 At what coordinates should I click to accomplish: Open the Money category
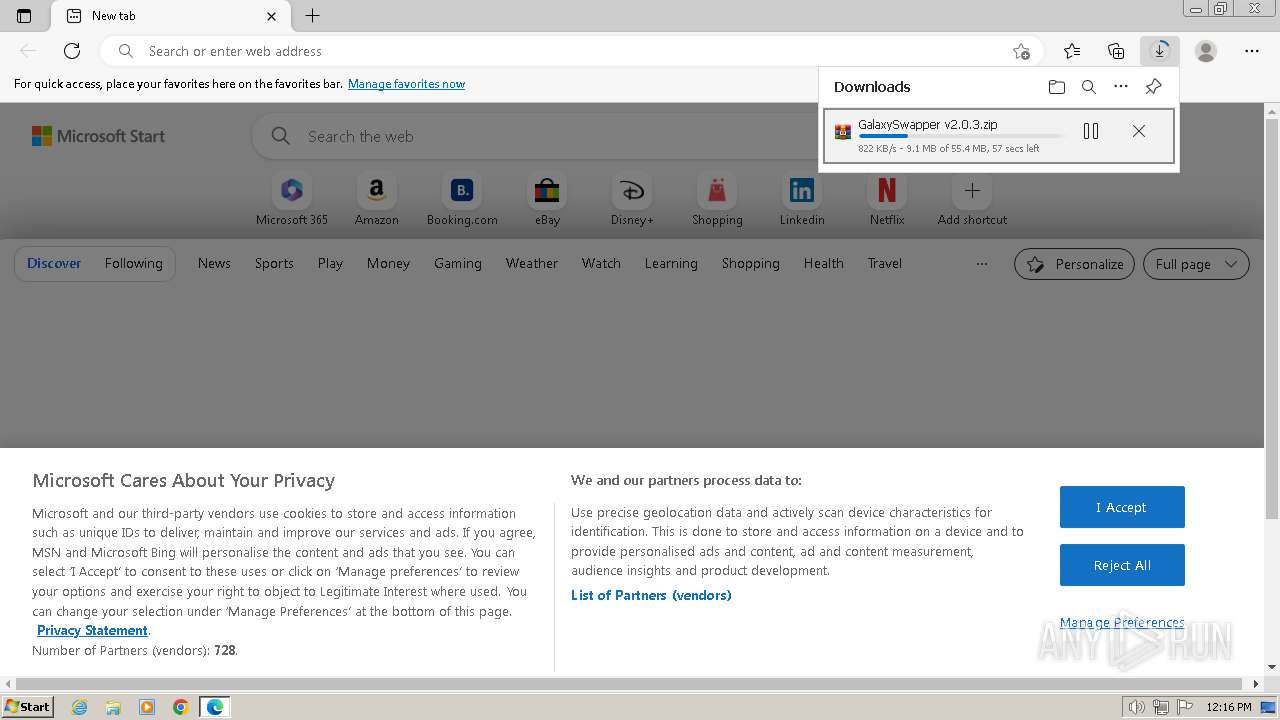coord(388,263)
